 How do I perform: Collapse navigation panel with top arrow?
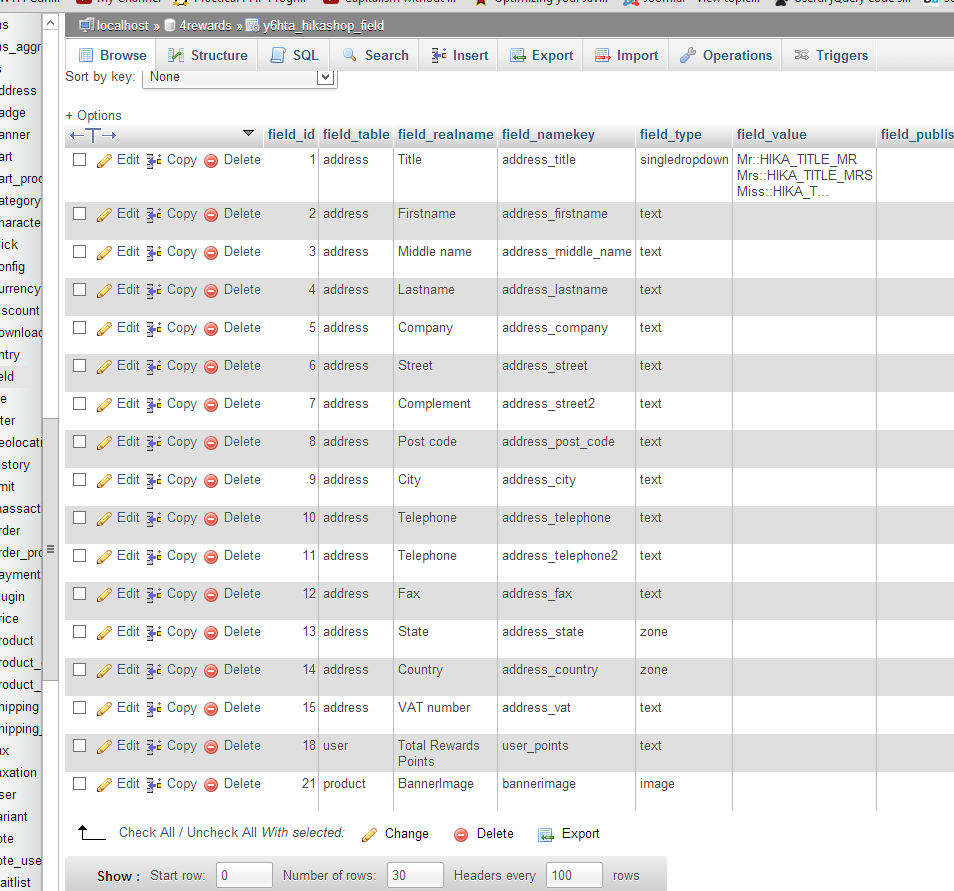coord(50,23)
